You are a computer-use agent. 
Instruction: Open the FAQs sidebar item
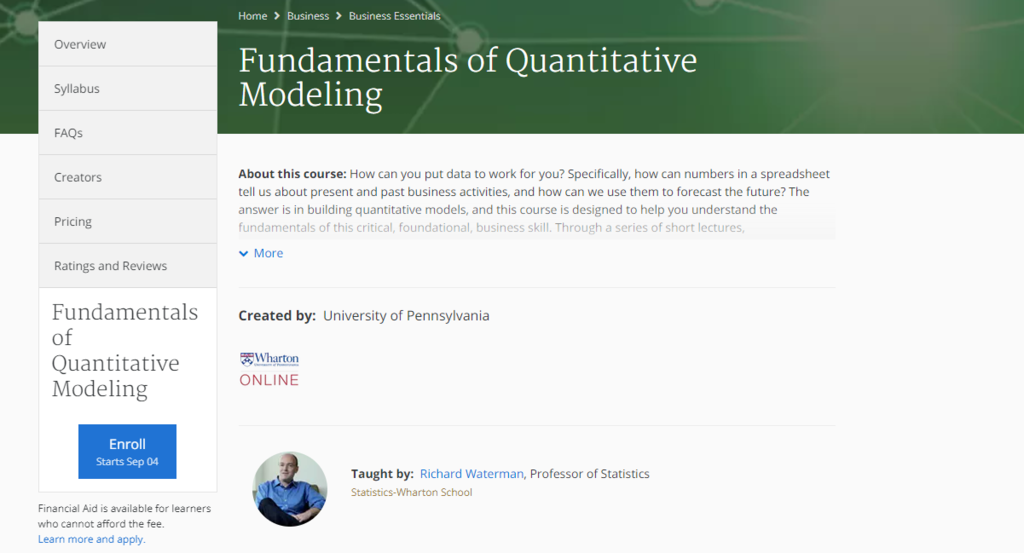128,133
